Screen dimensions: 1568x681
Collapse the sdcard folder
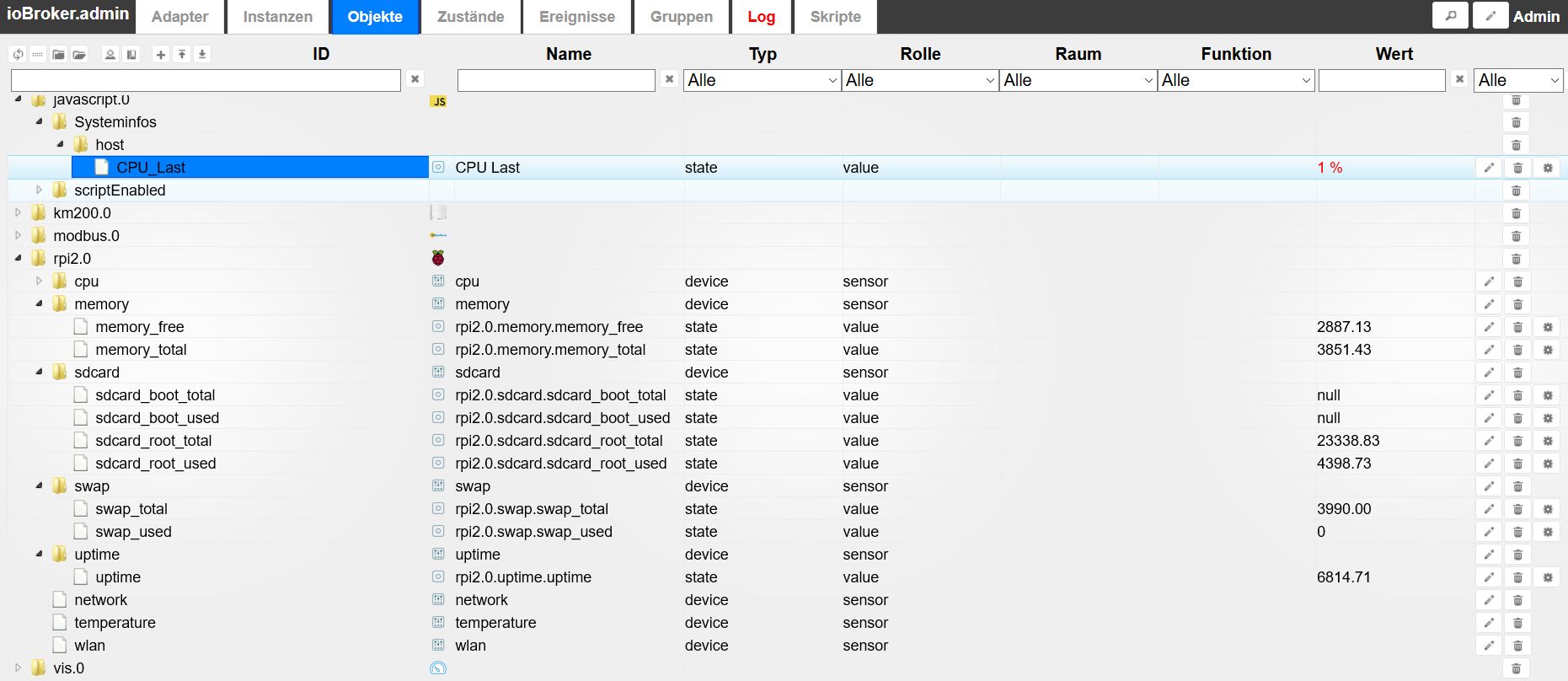pyautogui.click(x=39, y=372)
